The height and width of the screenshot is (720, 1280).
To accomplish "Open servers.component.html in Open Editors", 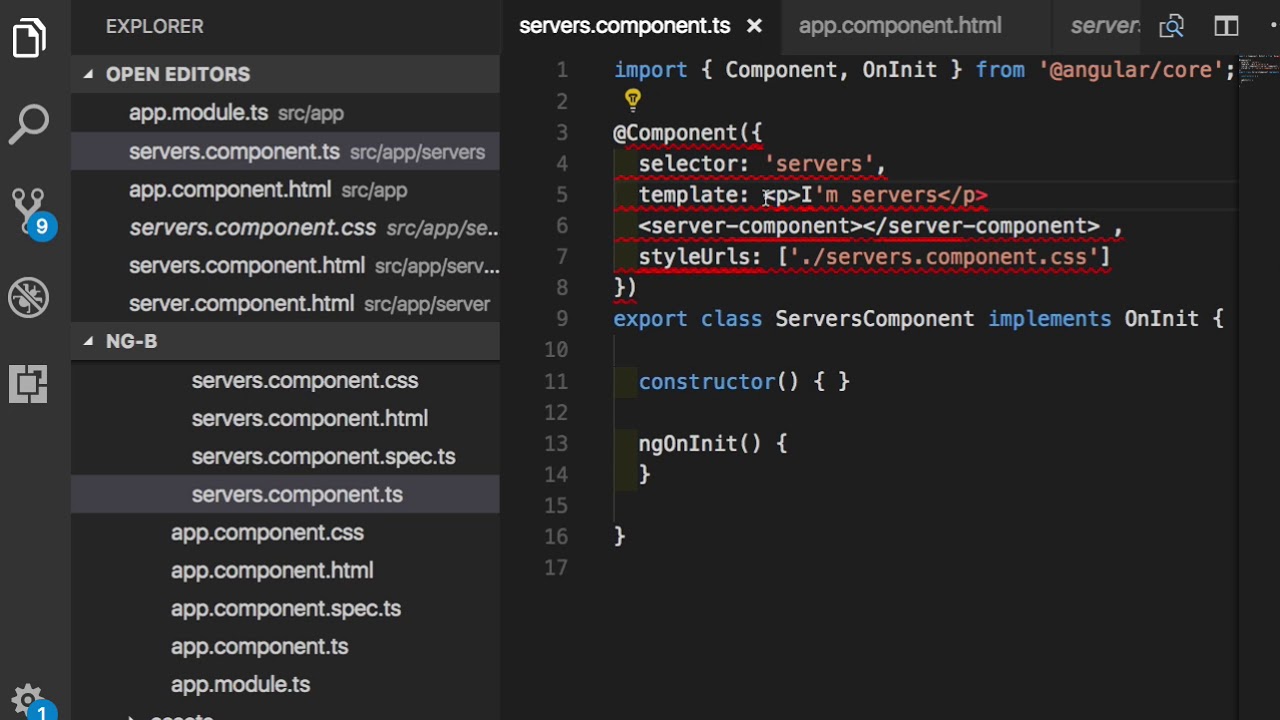I will (x=285, y=265).
